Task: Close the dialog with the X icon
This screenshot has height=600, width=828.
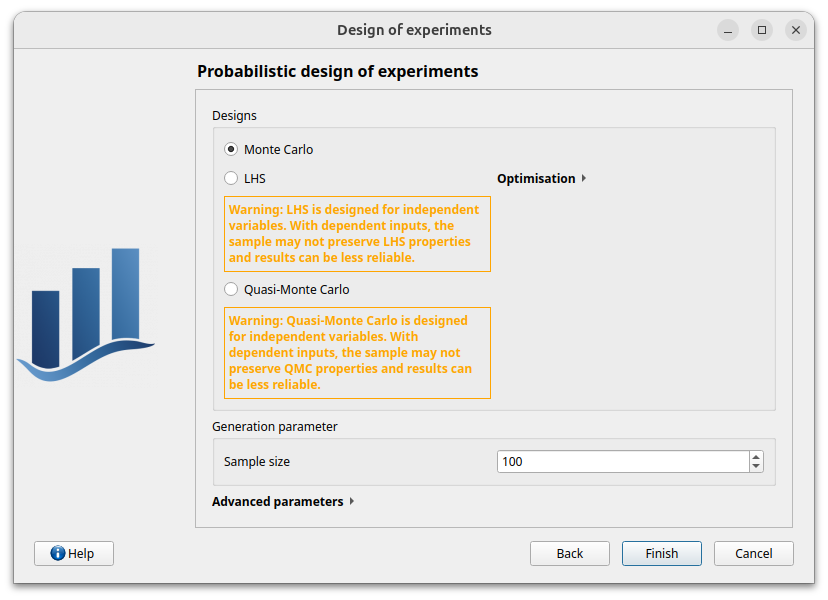Action: click(x=796, y=30)
